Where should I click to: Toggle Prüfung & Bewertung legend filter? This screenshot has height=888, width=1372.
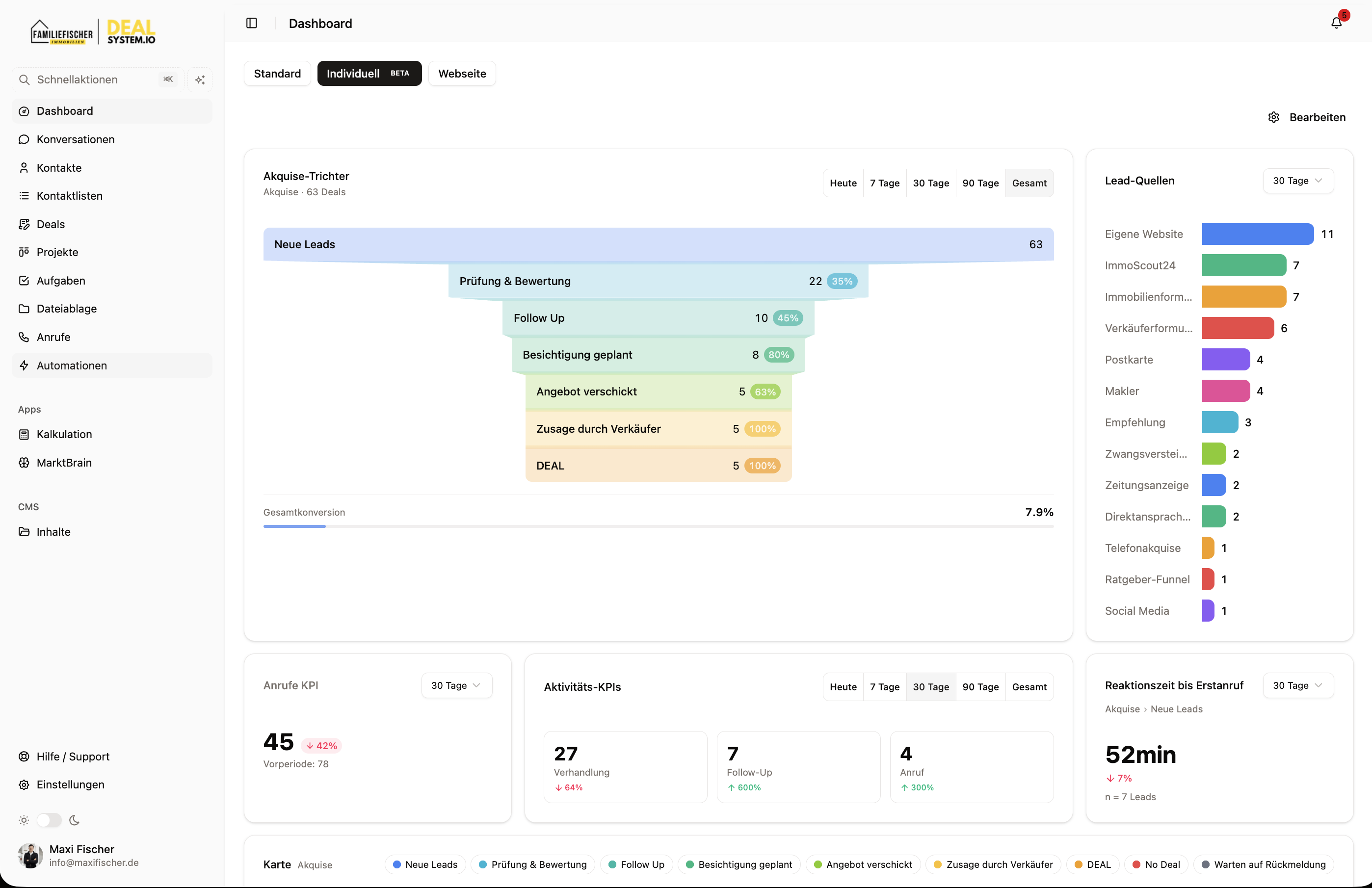[x=533, y=864]
